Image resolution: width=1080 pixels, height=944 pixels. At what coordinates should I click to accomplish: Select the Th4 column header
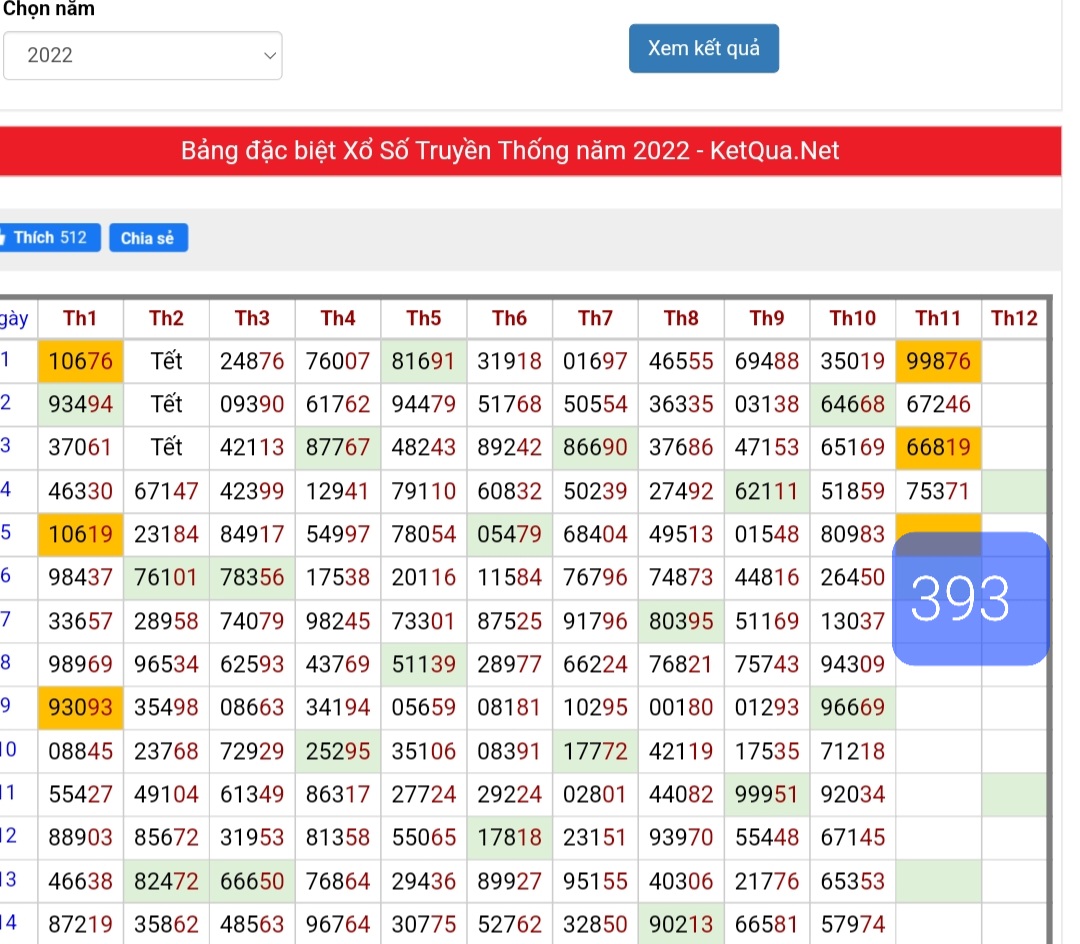tap(338, 318)
